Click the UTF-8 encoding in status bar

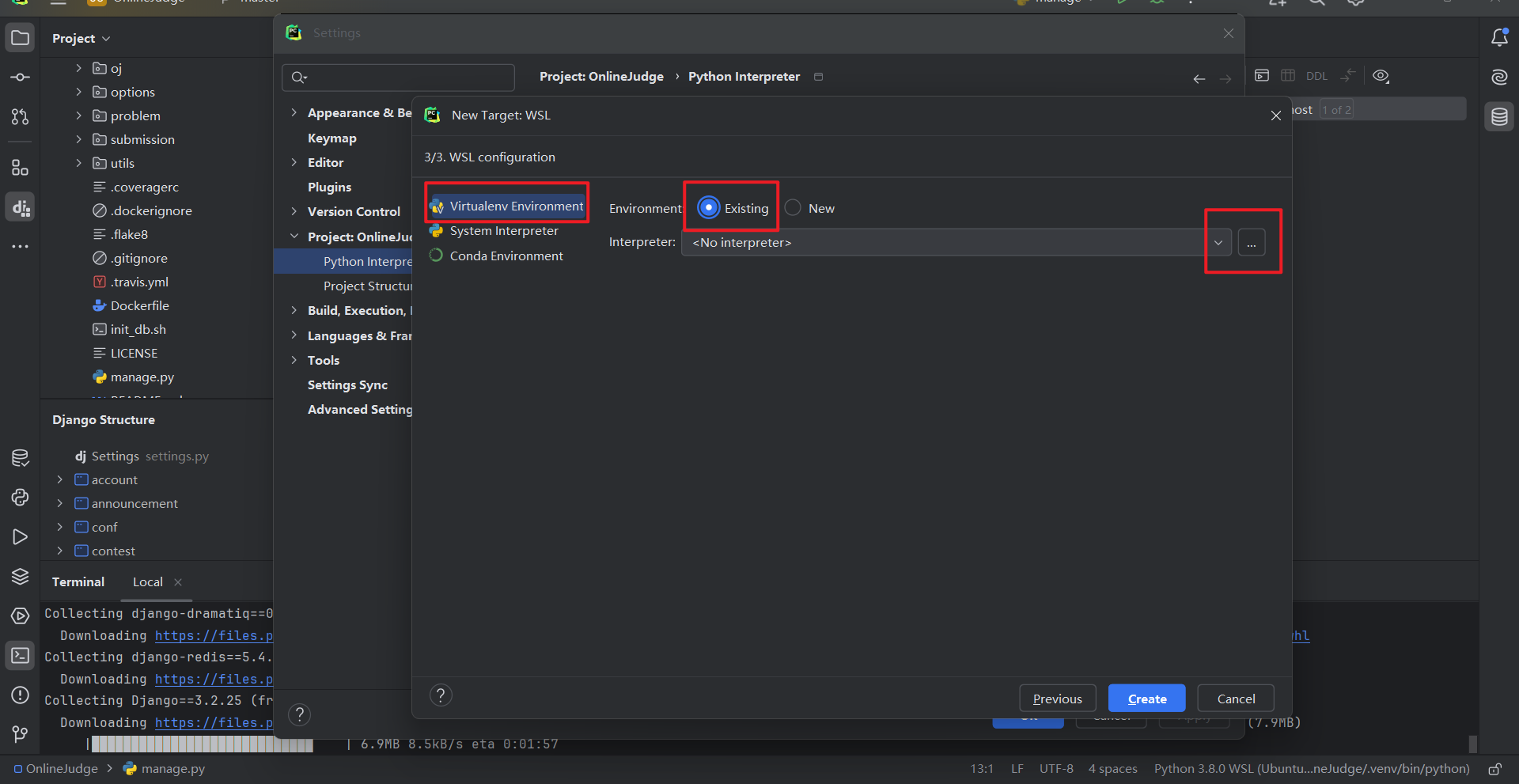(x=1056, y=769)
